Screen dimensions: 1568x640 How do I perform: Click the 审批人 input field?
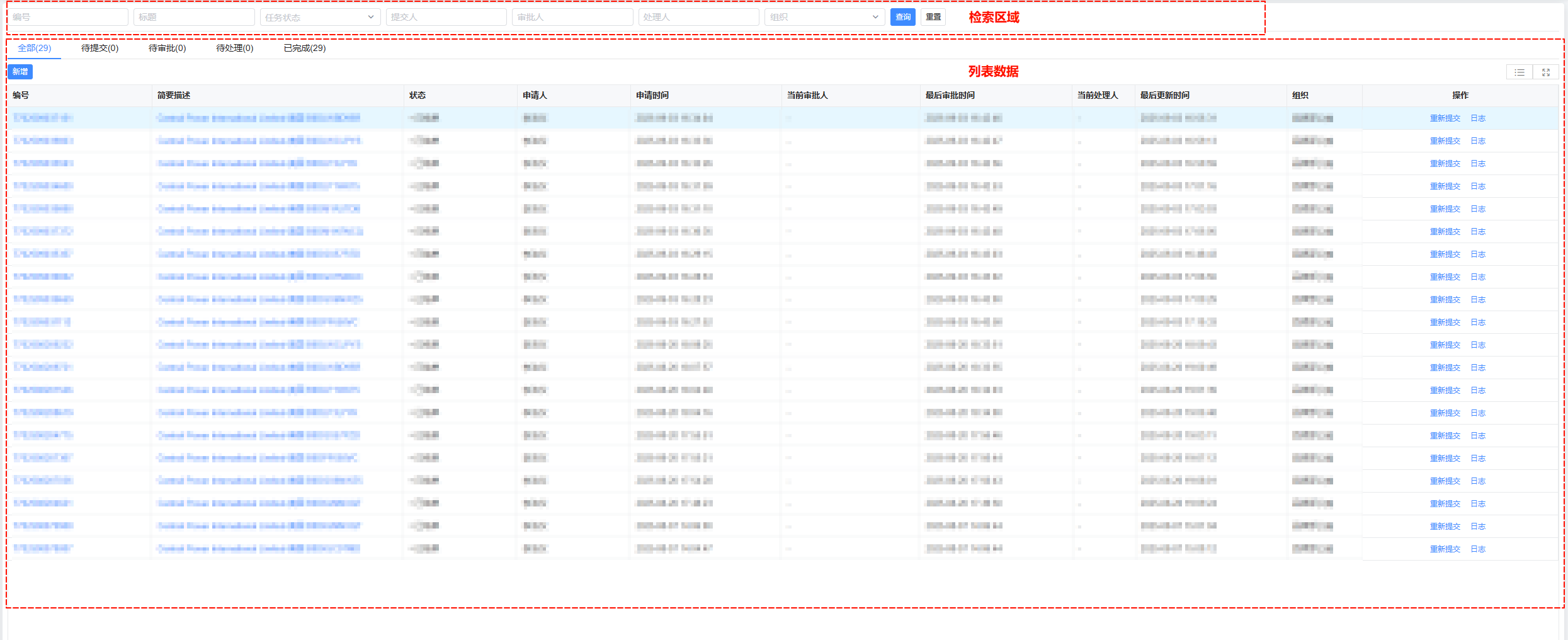tap(572, 17)
